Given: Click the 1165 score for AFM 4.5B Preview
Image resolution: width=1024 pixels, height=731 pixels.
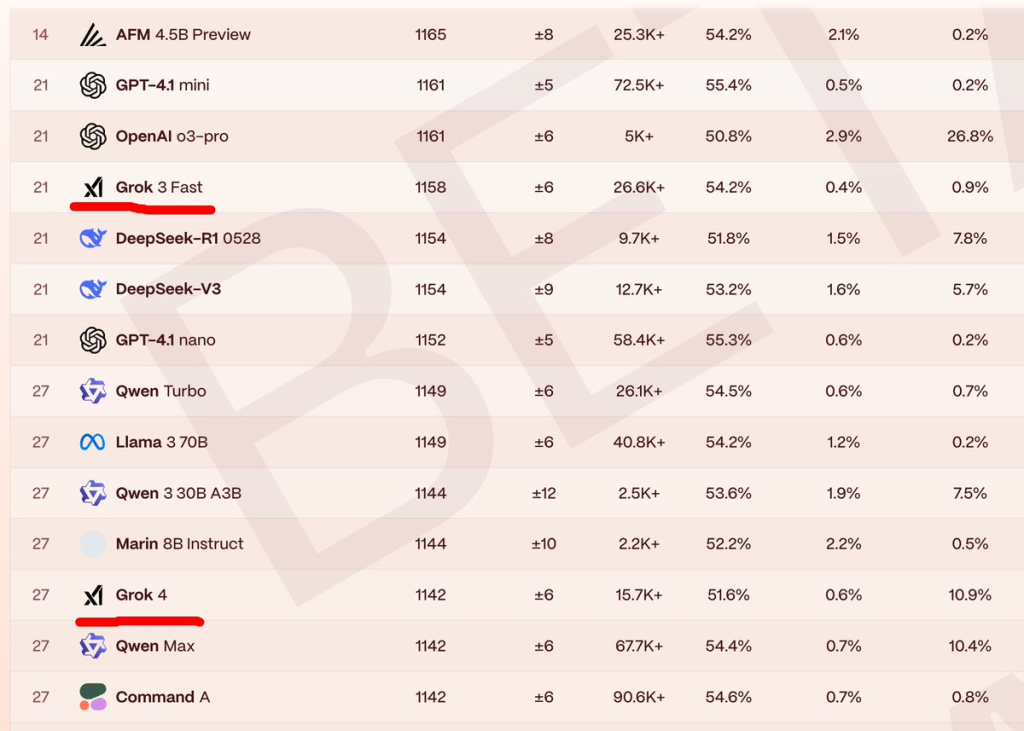Looking at the screenshot, I should [x=431, y=35].
